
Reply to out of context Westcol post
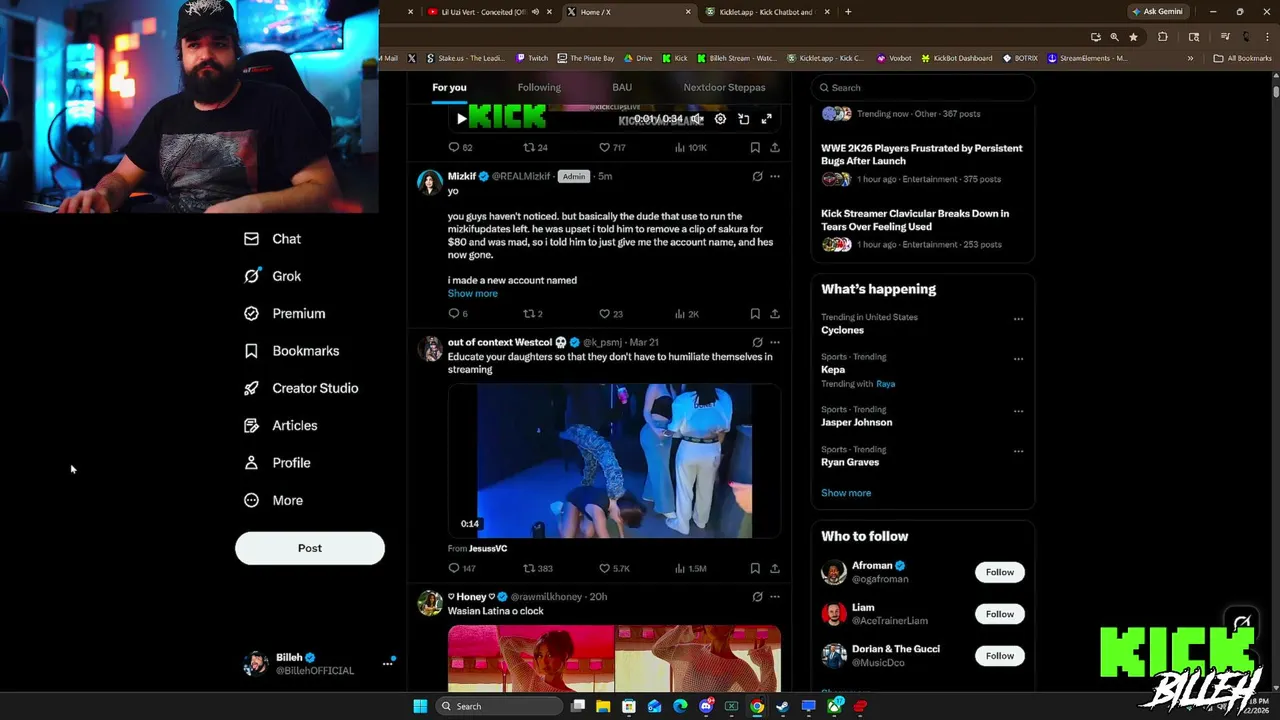[x=453, y=568]
